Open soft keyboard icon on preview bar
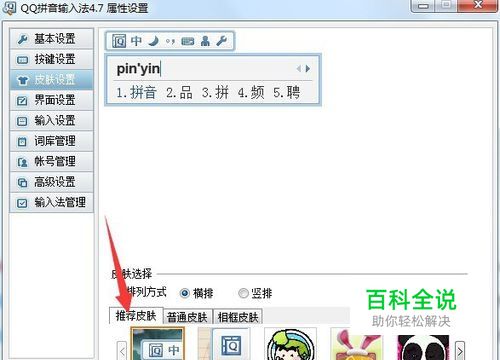Image resolution: width=500 pixels, height=360 pixels. (x=188, y=41)
